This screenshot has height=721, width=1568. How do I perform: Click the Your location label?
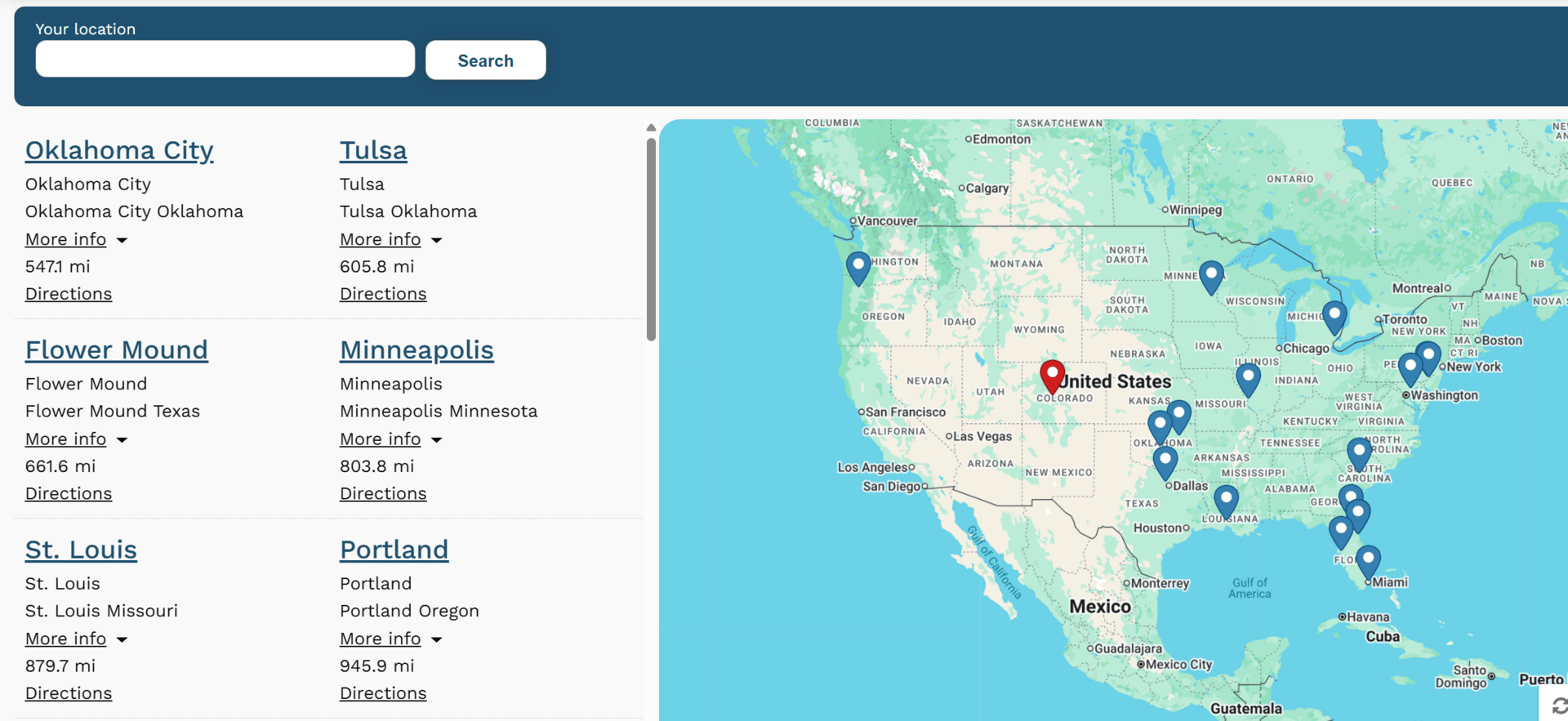tap(85, 29)
